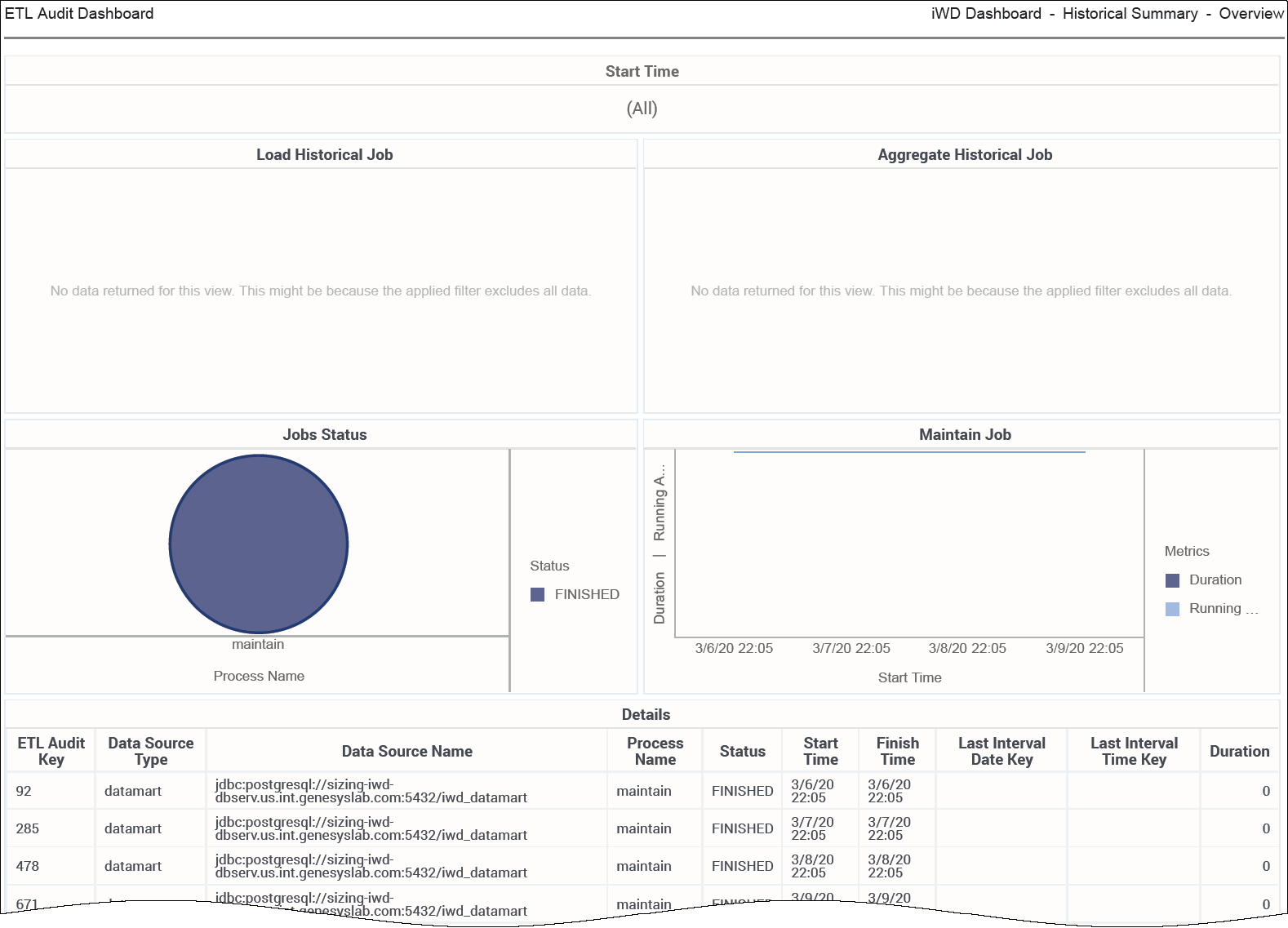Select the Running metric legend swatch
Viewport: 1288px width, 928px height.
click(x=1172, y=609)
